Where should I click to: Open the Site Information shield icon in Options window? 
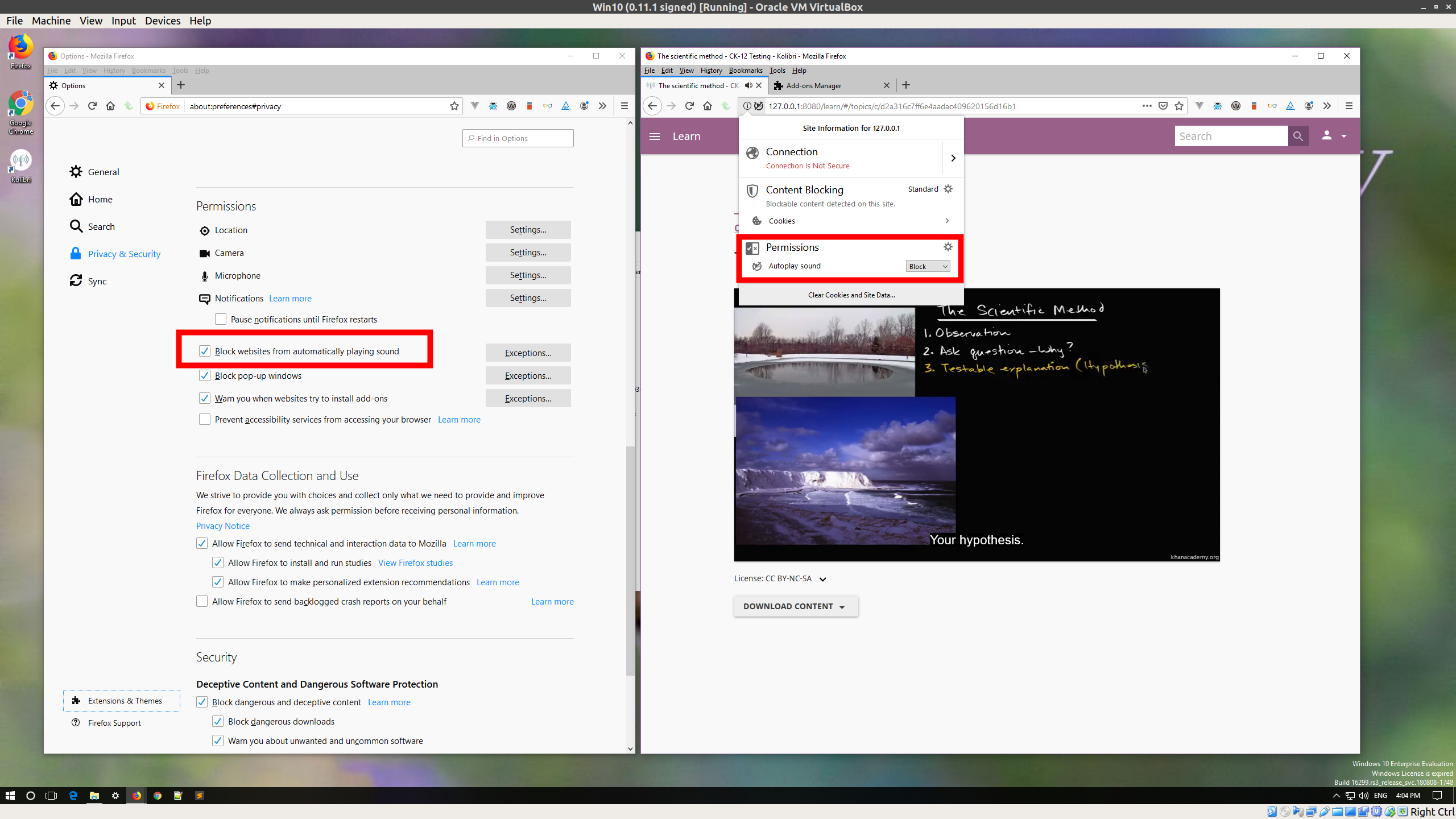[149, 106]
